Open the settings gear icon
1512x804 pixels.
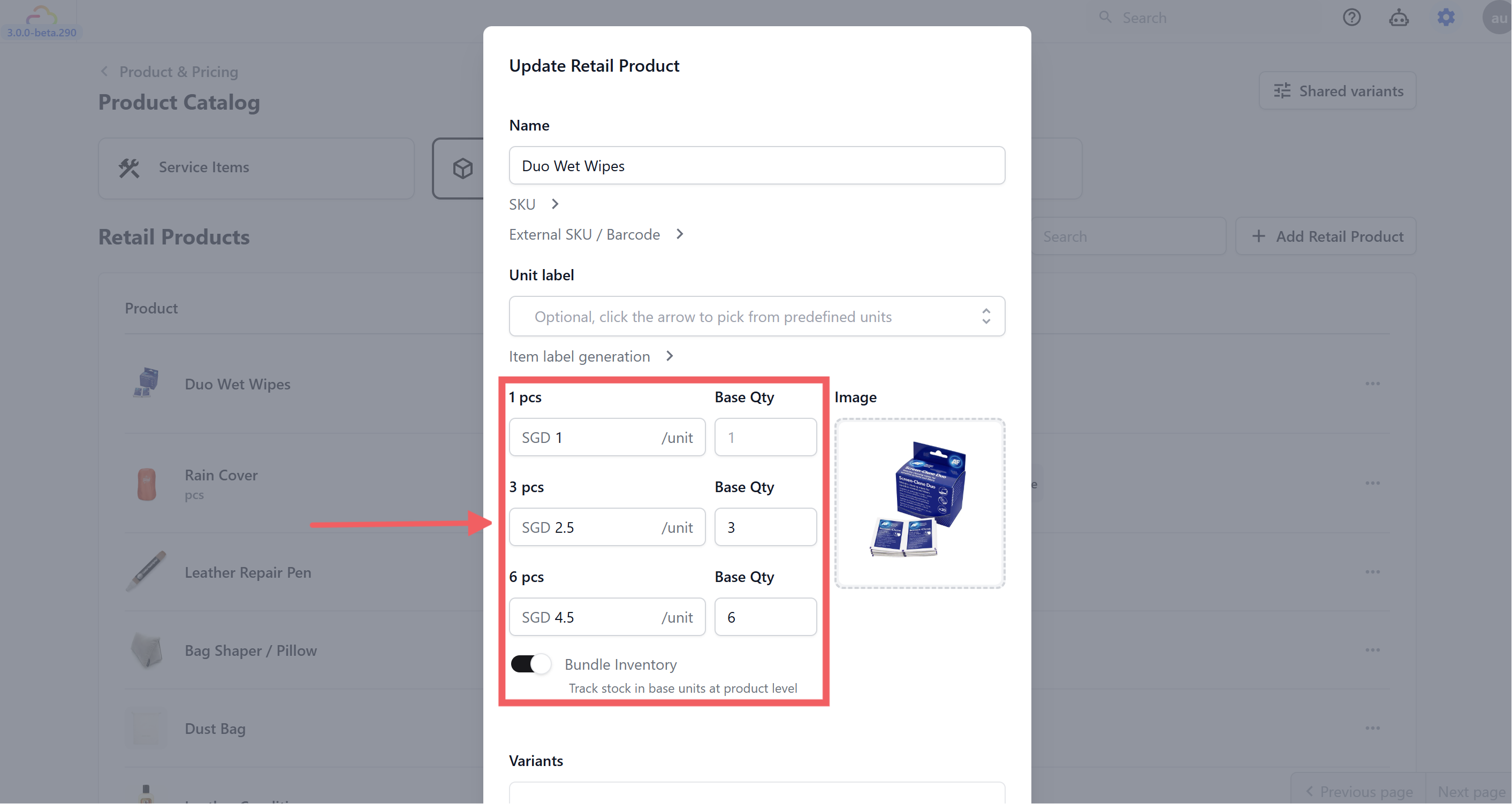pyautogui.click(x=1445, y=18)
